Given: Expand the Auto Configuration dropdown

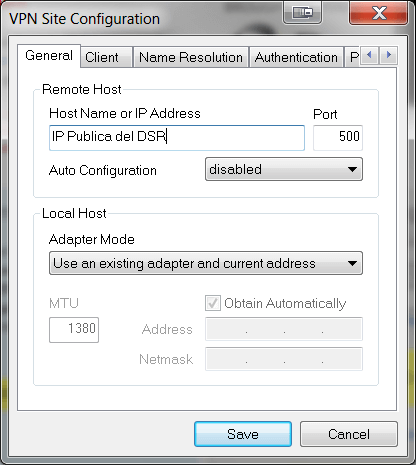Looking at the screenshot, I should coord(284,169).
